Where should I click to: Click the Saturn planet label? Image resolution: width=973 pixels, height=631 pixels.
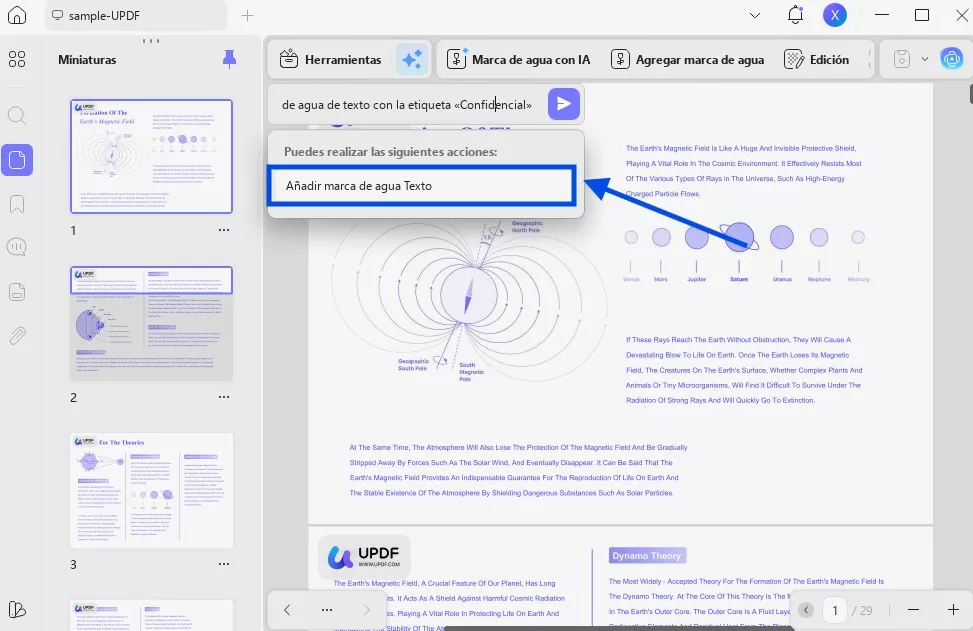point(738,279)
